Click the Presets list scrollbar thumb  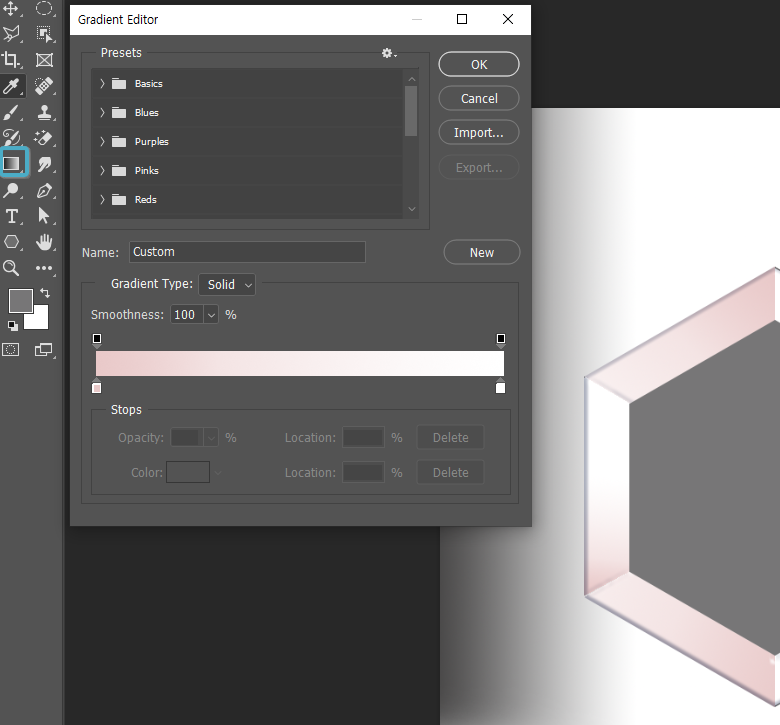coord(411,111)
